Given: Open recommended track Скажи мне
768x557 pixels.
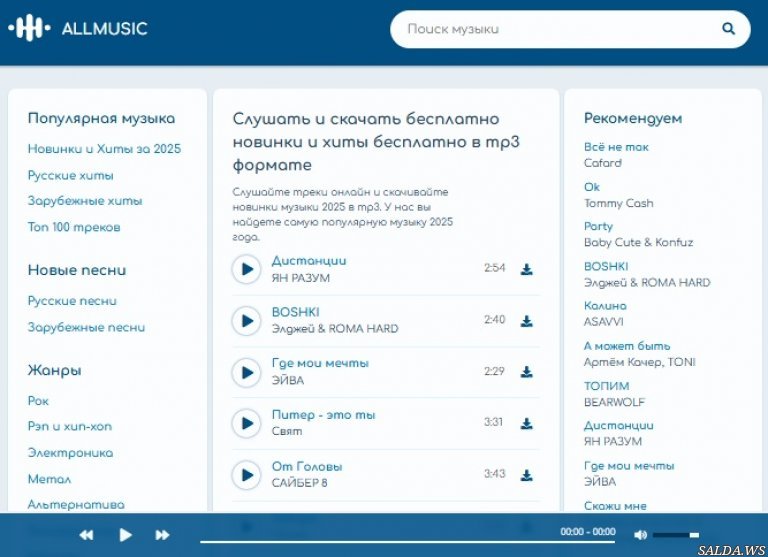Looking at the screenshot, I should (x=615, y=506).
